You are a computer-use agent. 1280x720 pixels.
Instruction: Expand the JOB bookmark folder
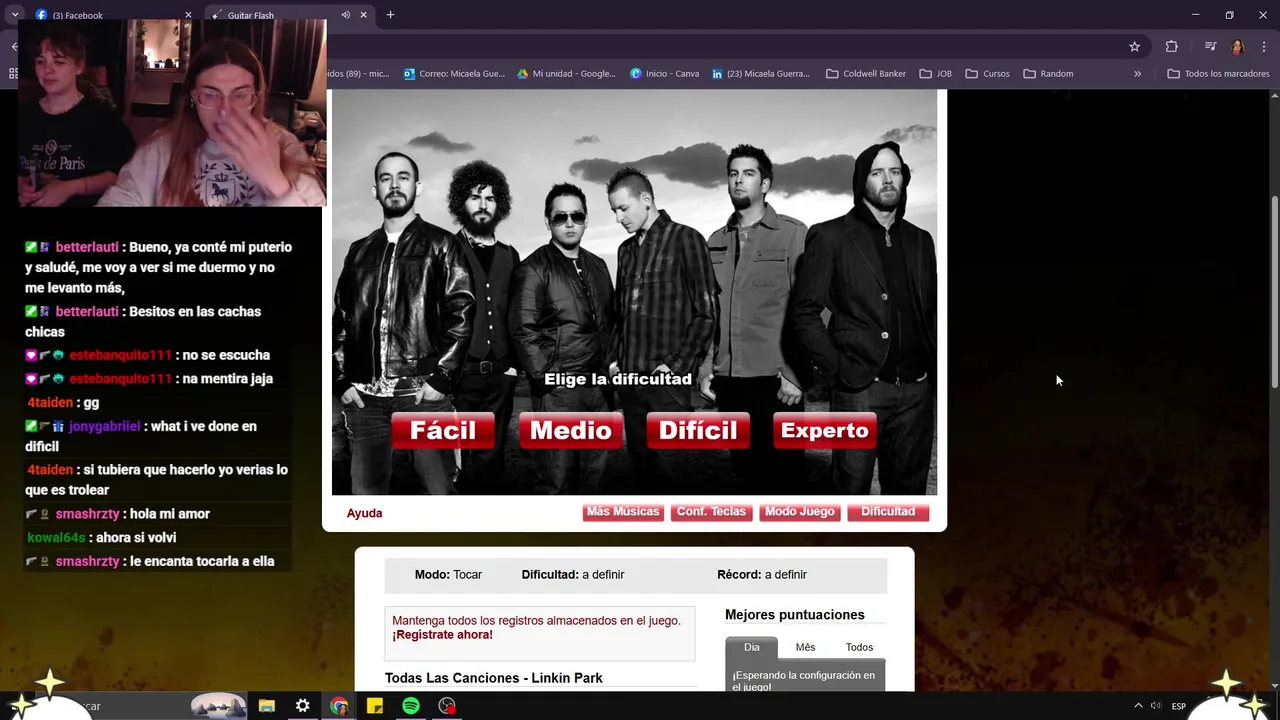tap(935, 73)
